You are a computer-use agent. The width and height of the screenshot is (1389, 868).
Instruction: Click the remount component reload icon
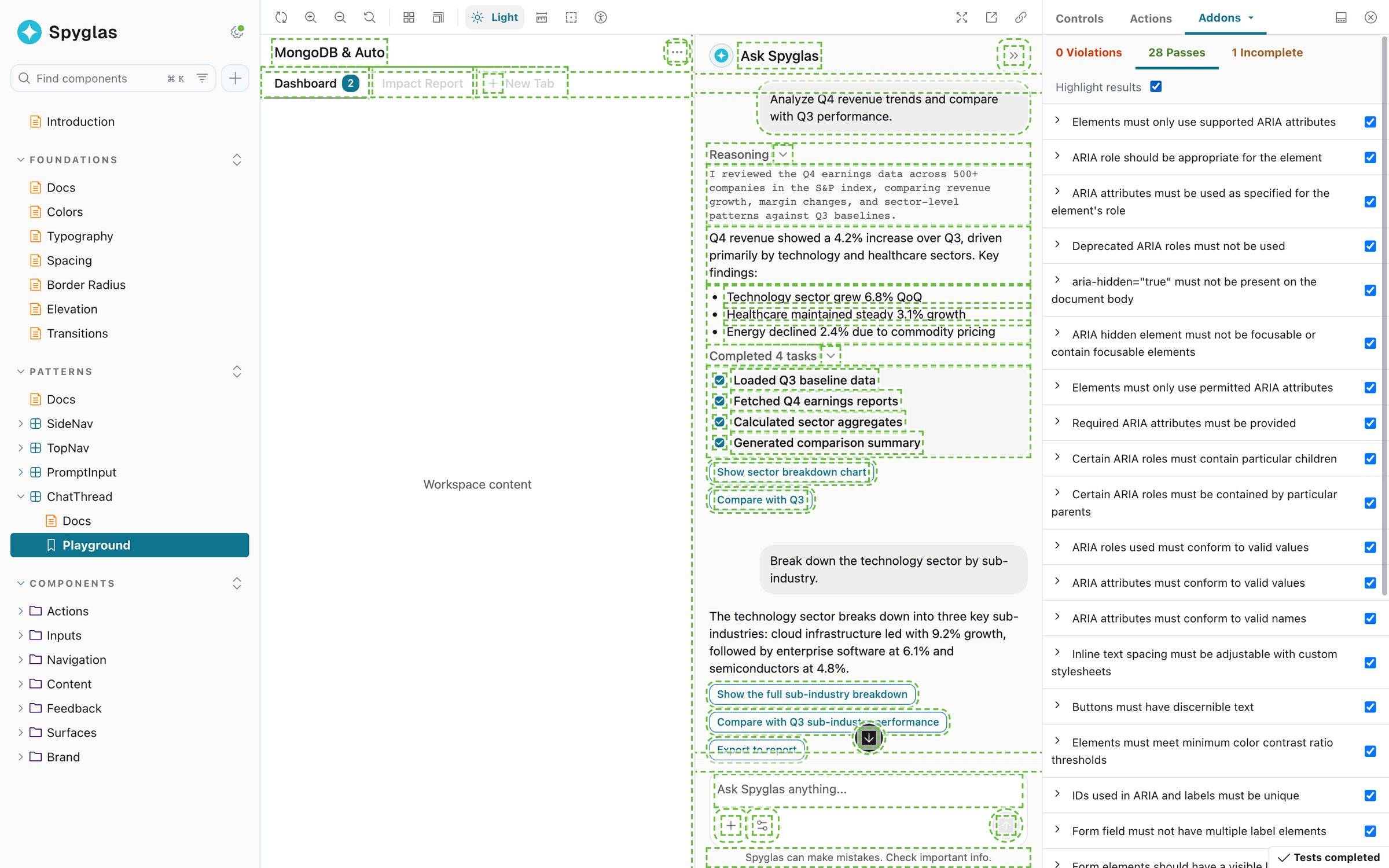click(x=281, y=17)
